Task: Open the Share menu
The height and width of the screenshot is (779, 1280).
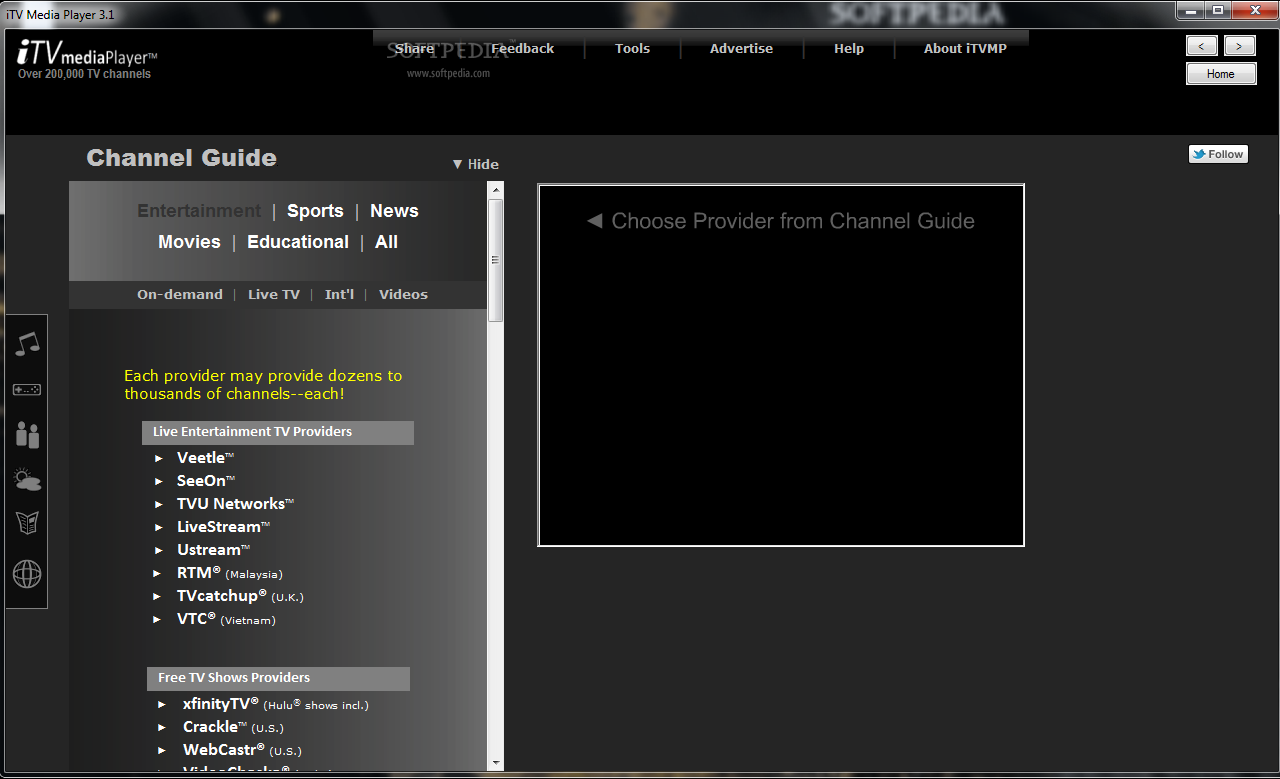Action: pos(415,48)
